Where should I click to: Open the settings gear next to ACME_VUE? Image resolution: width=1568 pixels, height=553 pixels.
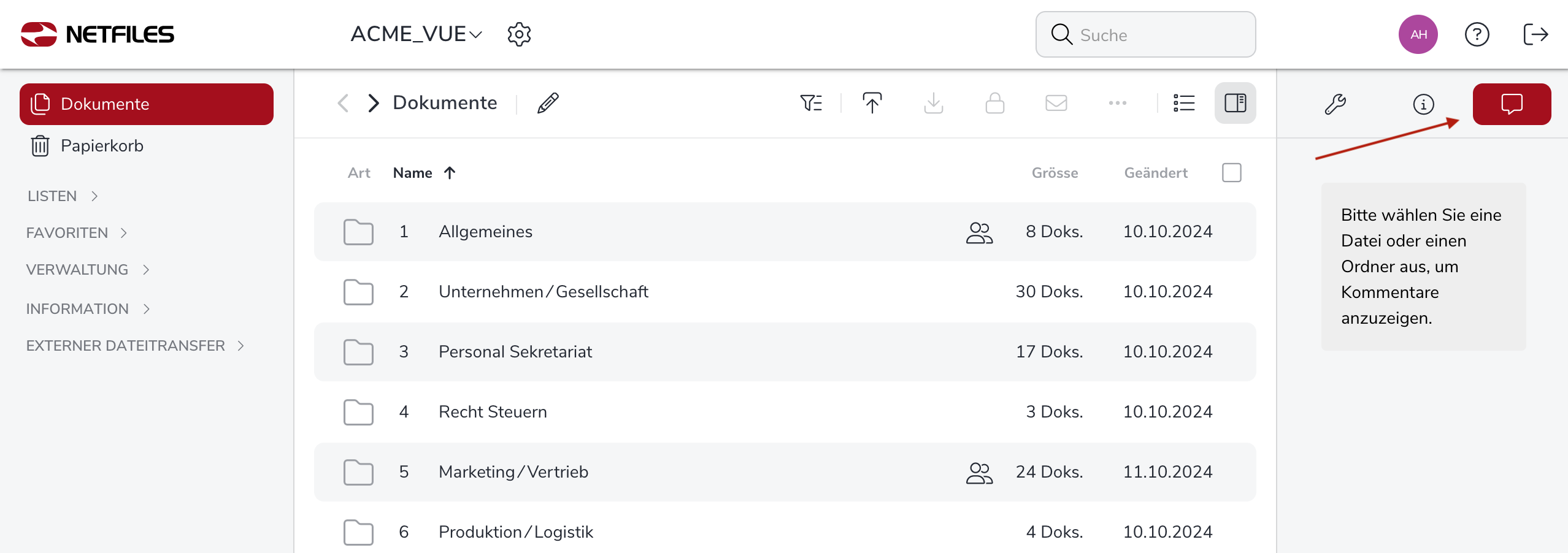coord(519,34)
